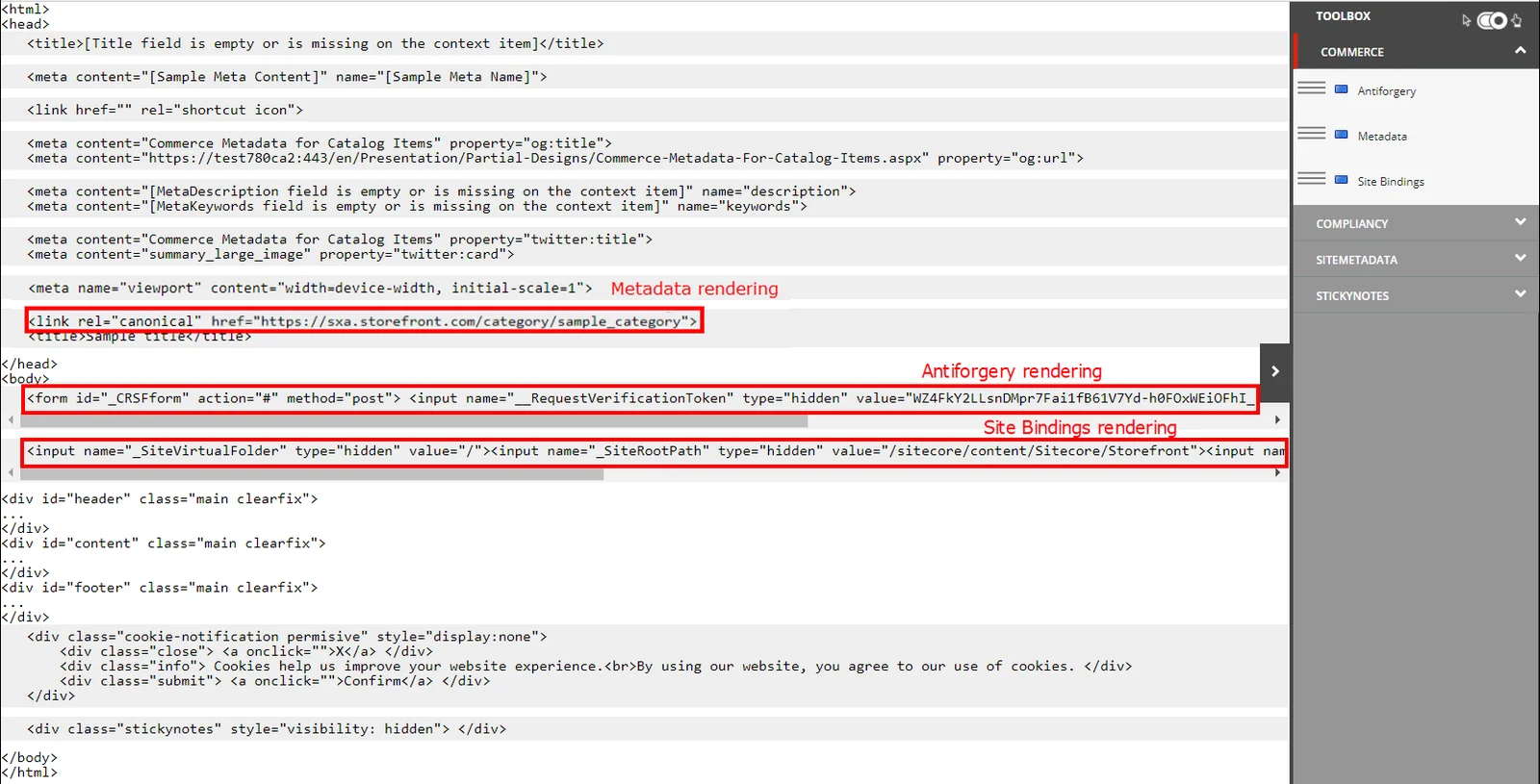Click the _CRSFform form line
Viewport: 1540px width, 784px height.
point(639,398)
